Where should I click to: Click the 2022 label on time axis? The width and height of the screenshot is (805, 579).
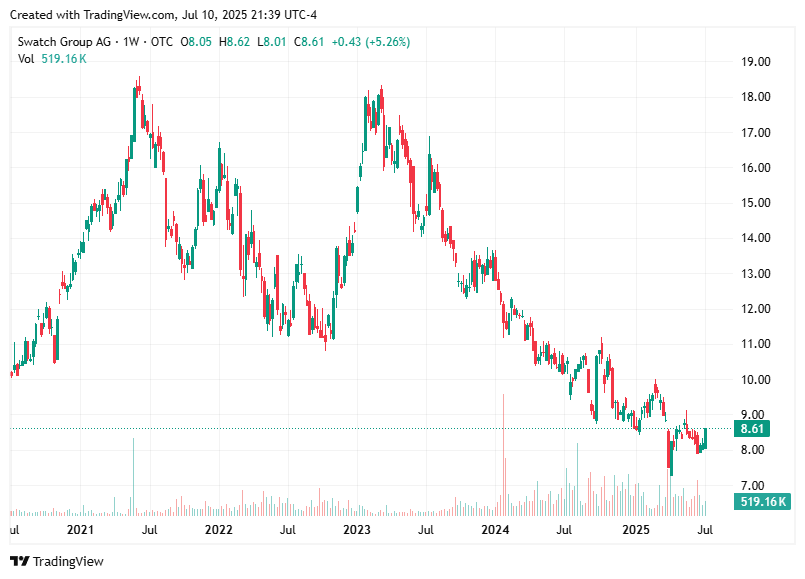(219, 530)
